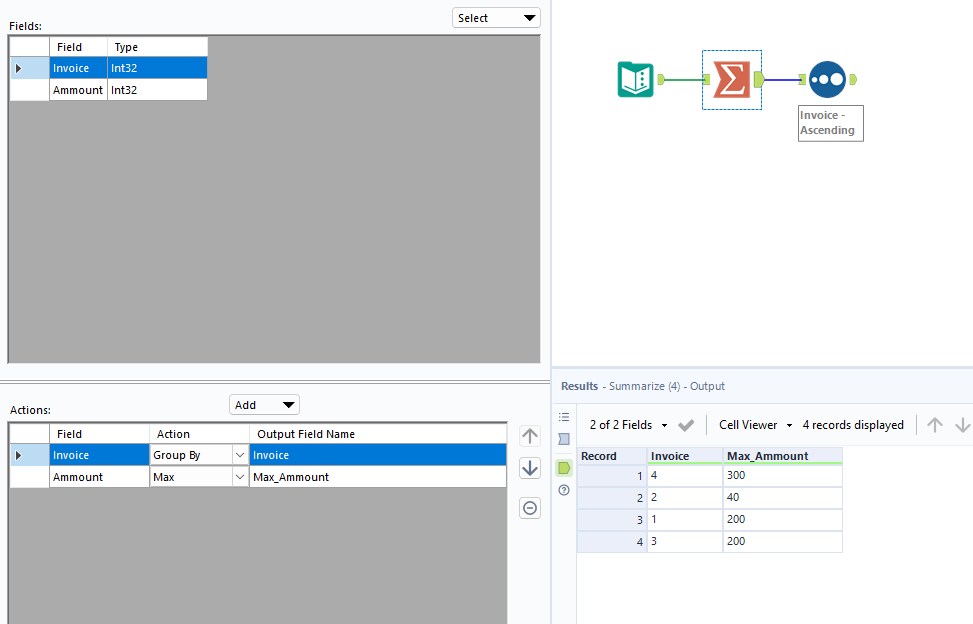Viewport: 973px width, 624px height.
Task: Move the Ammount action up
Action: tap(529, 435)
